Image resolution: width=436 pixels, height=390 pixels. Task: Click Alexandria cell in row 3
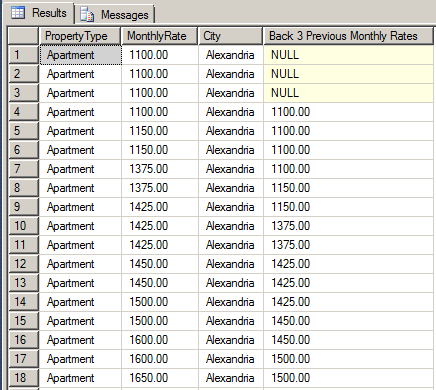tap(231, 93)
